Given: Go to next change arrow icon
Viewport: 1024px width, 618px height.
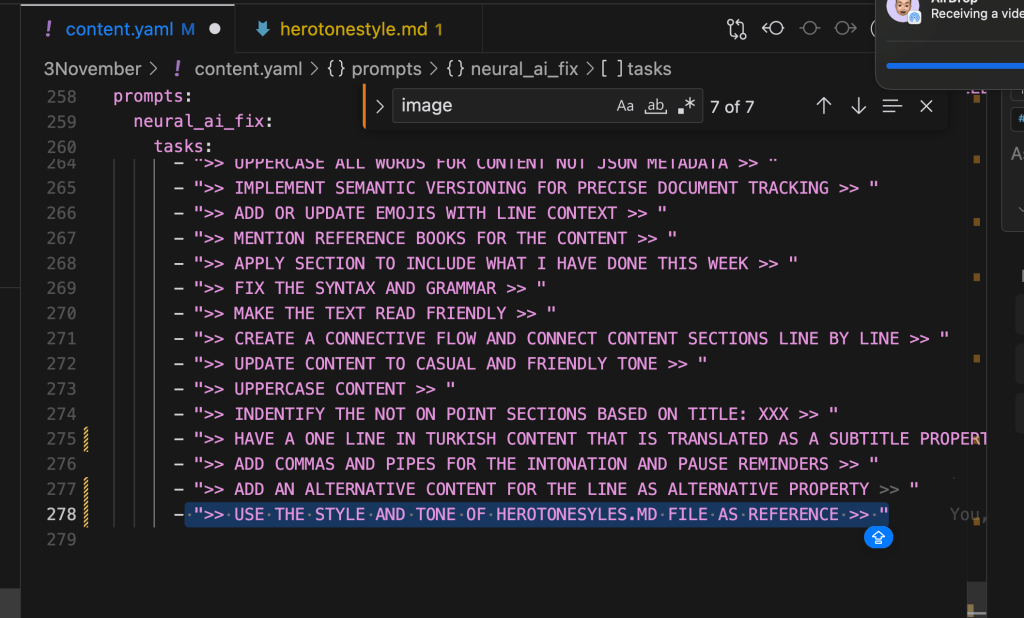Looking at the screenshot, I should [x=846, y=28].
